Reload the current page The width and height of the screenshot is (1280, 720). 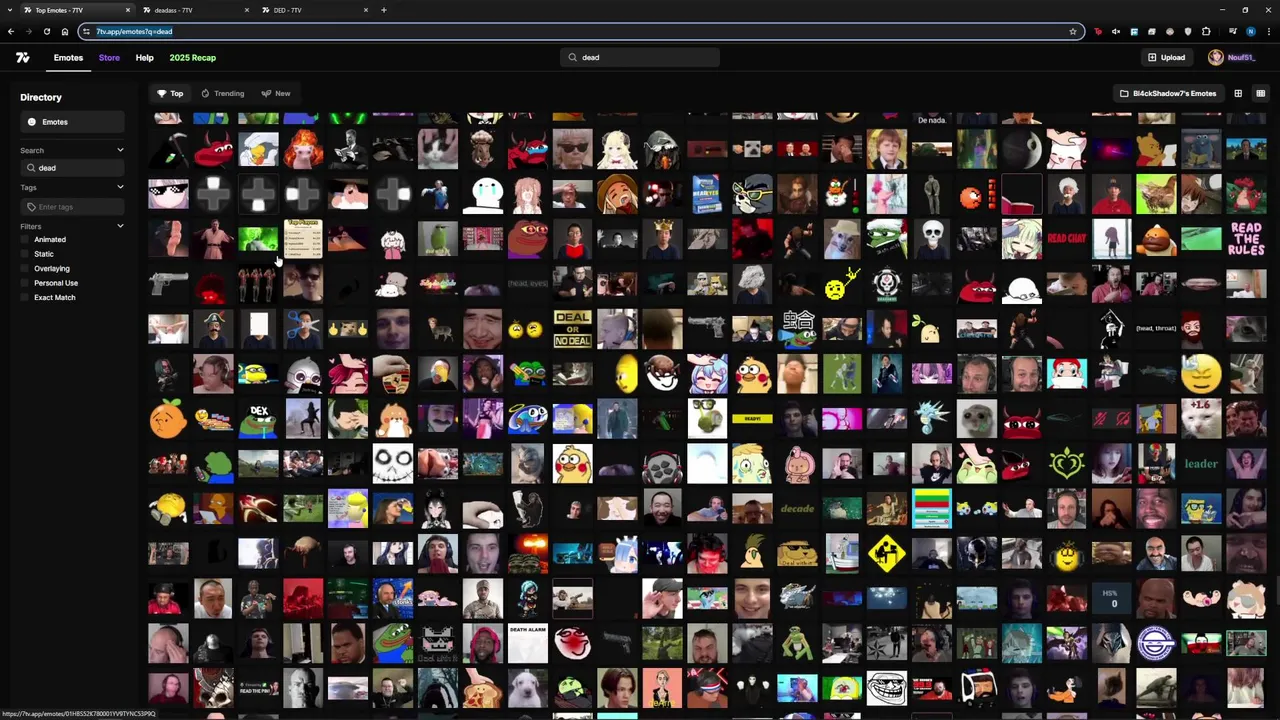click(x=46, y=32)
